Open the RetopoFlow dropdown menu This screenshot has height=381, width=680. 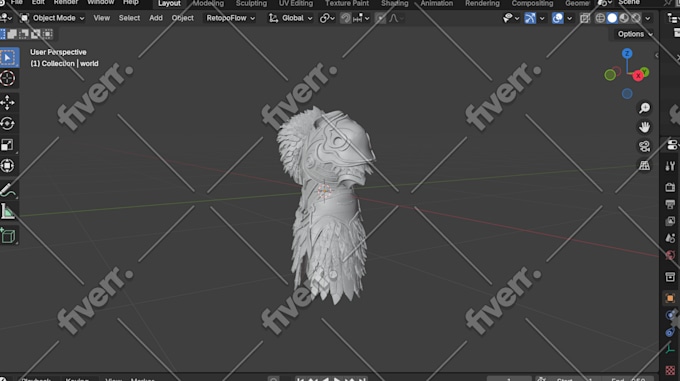[x=230, y=18]
